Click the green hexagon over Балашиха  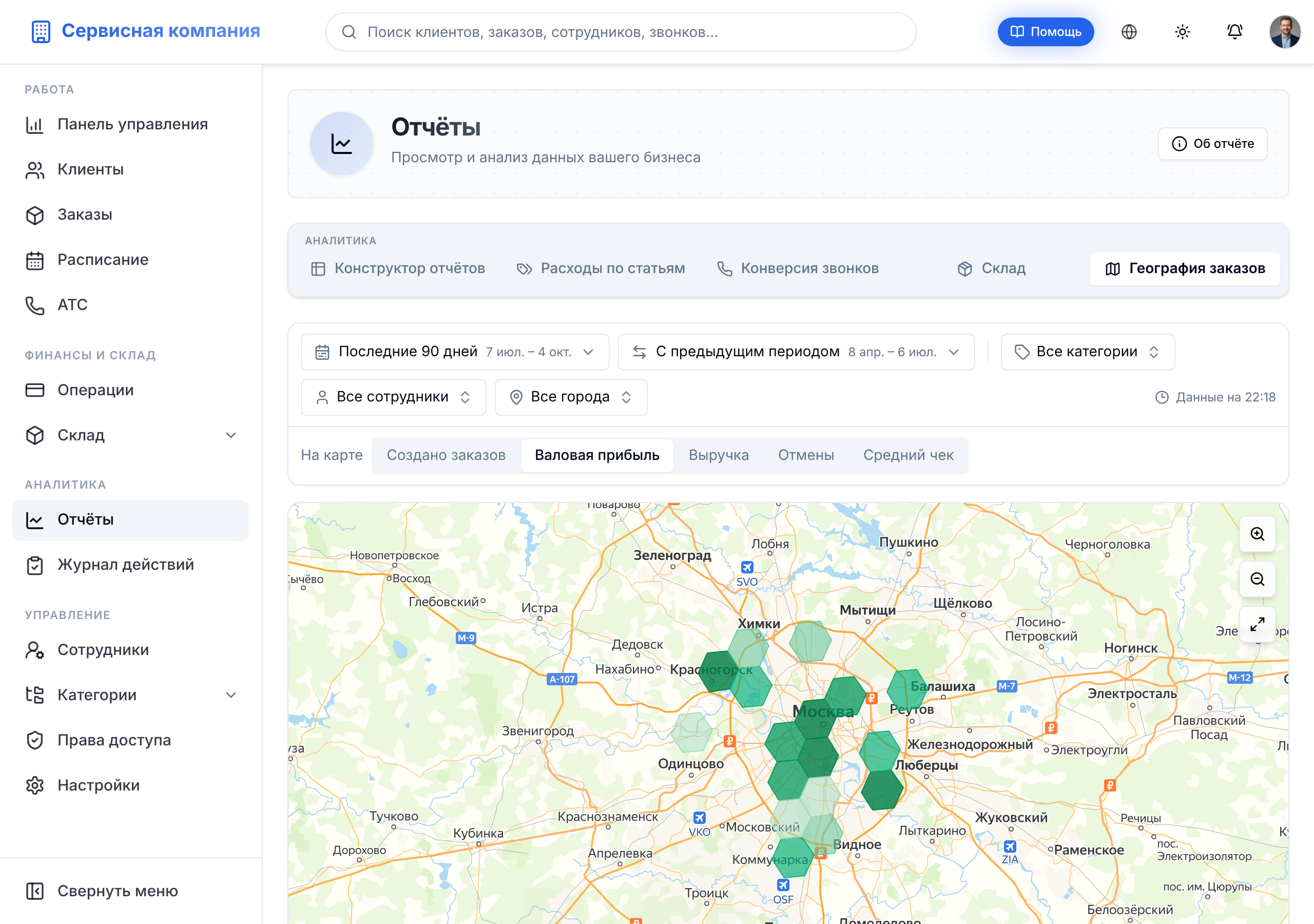point(907,689)
